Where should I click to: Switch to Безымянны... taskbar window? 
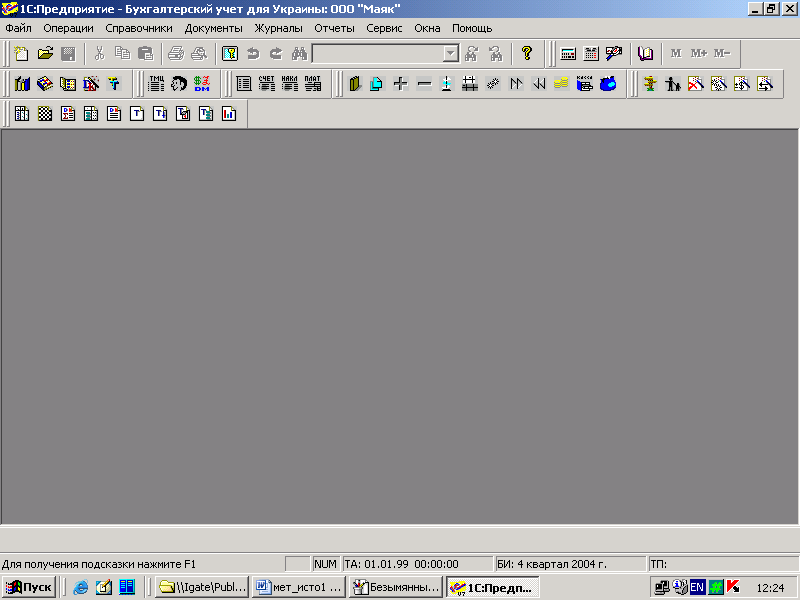pos(395,587)
